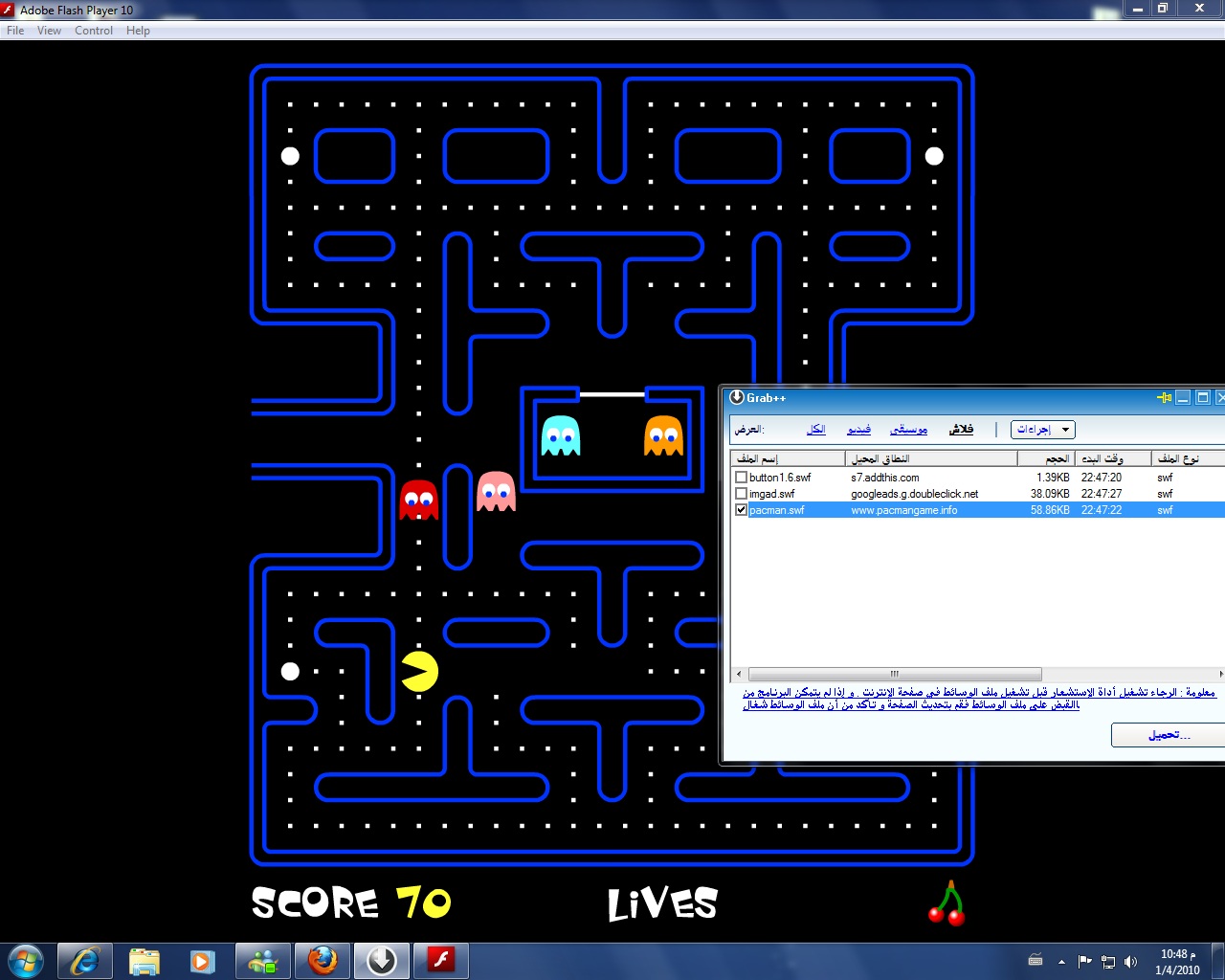
Task: Sort by النطاق المحيل domain column header
Action: [x=931, y=458]
